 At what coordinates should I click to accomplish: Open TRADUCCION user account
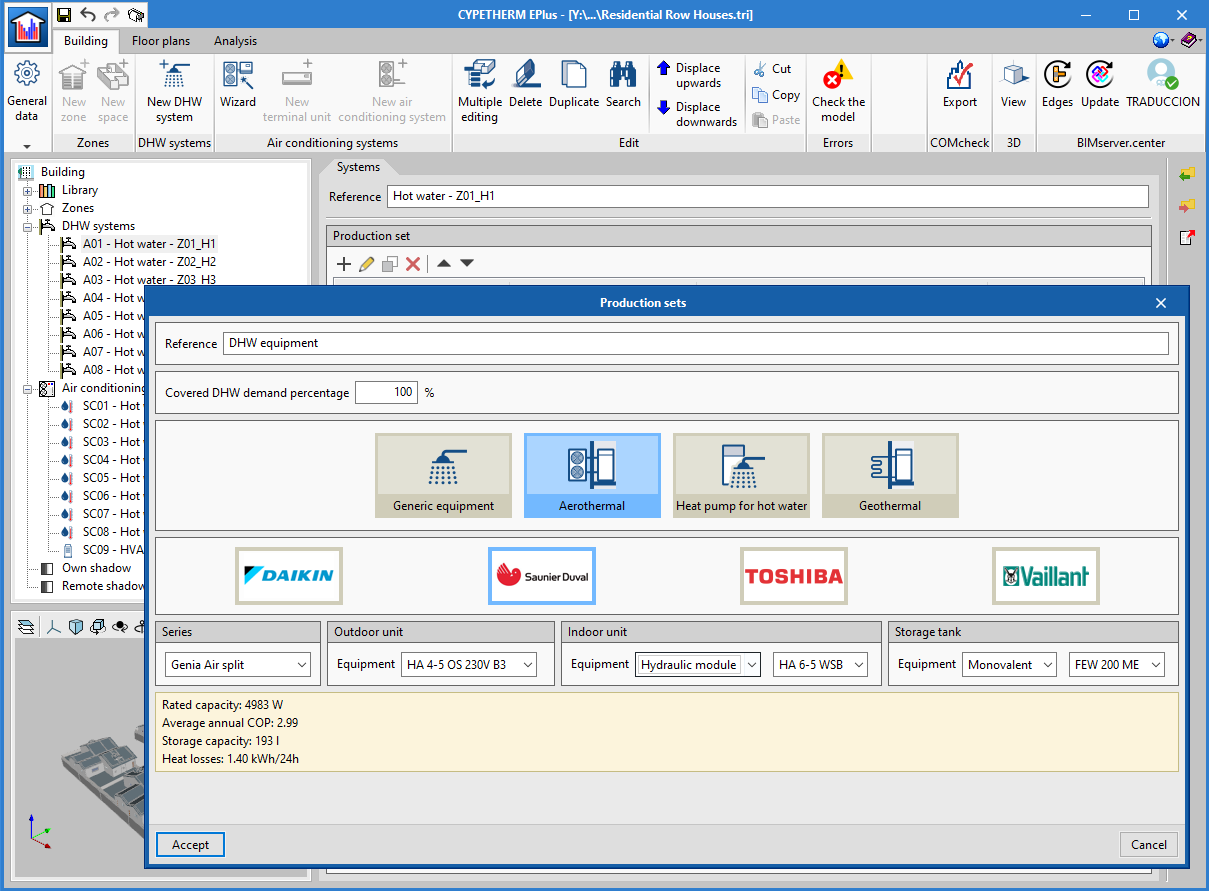tap(1163, 85)
